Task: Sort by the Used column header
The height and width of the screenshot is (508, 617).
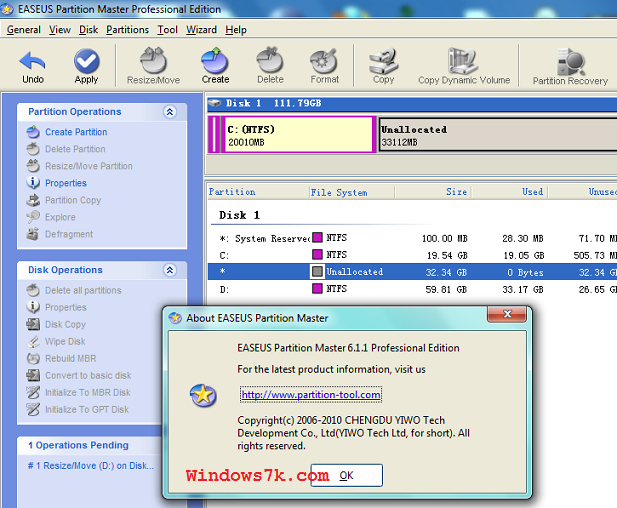Action: pos(510,192)
